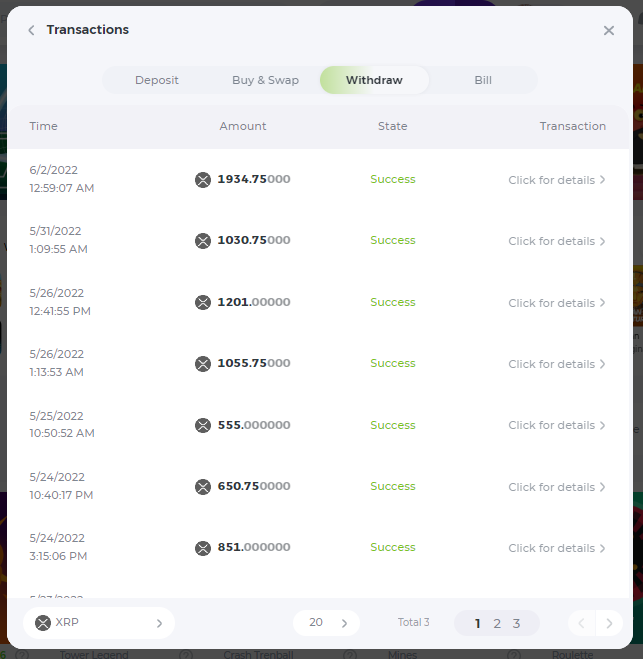Open details for 6/2/2022 withdrawal
This screenshot has height=659, width=643.
556,180
